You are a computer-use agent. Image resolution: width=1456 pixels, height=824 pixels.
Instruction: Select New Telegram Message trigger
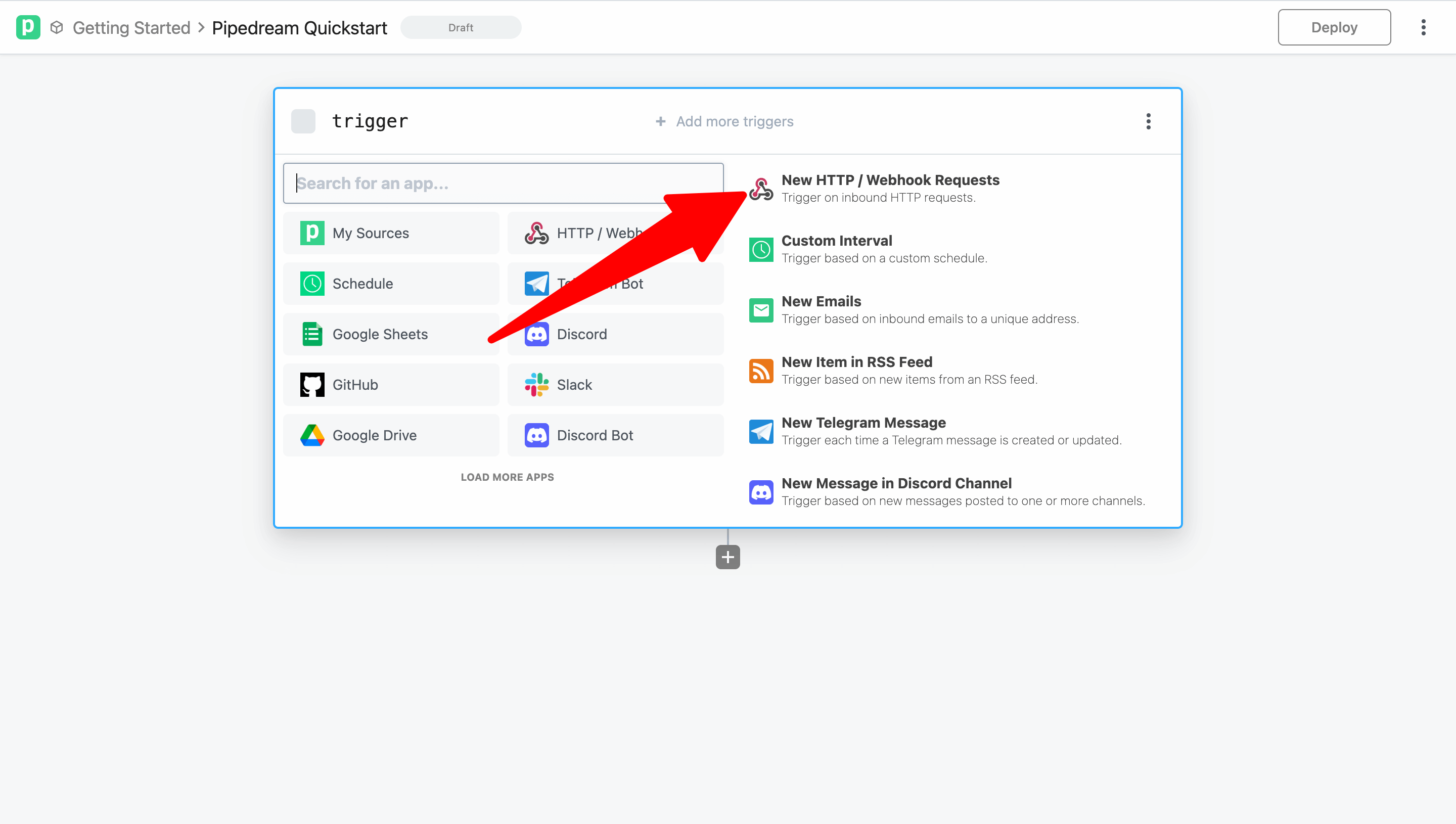pyautogui.click(x=863, y=422)
